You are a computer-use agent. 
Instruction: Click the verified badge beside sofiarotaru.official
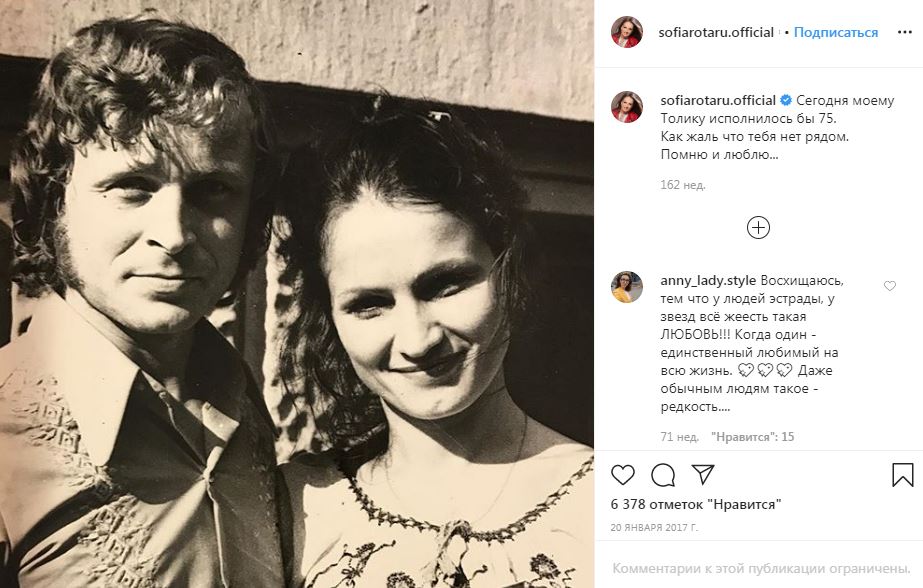pos(785,101)
